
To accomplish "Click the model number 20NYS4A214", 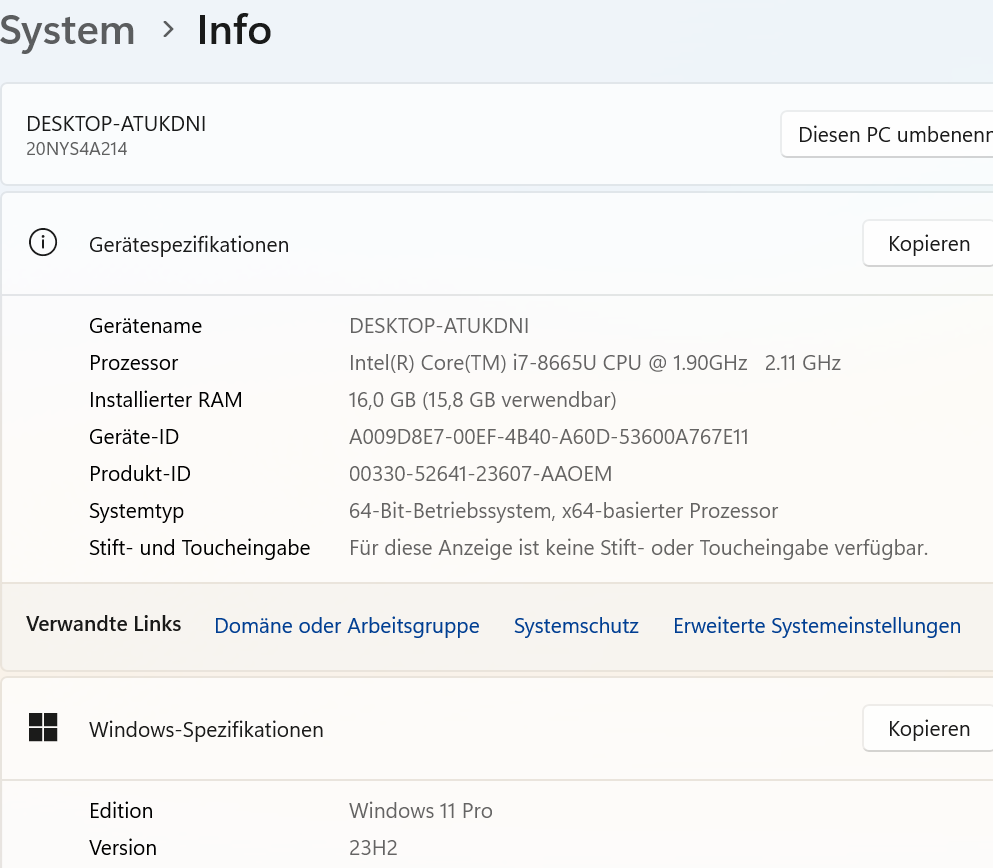I will point(77,149).
